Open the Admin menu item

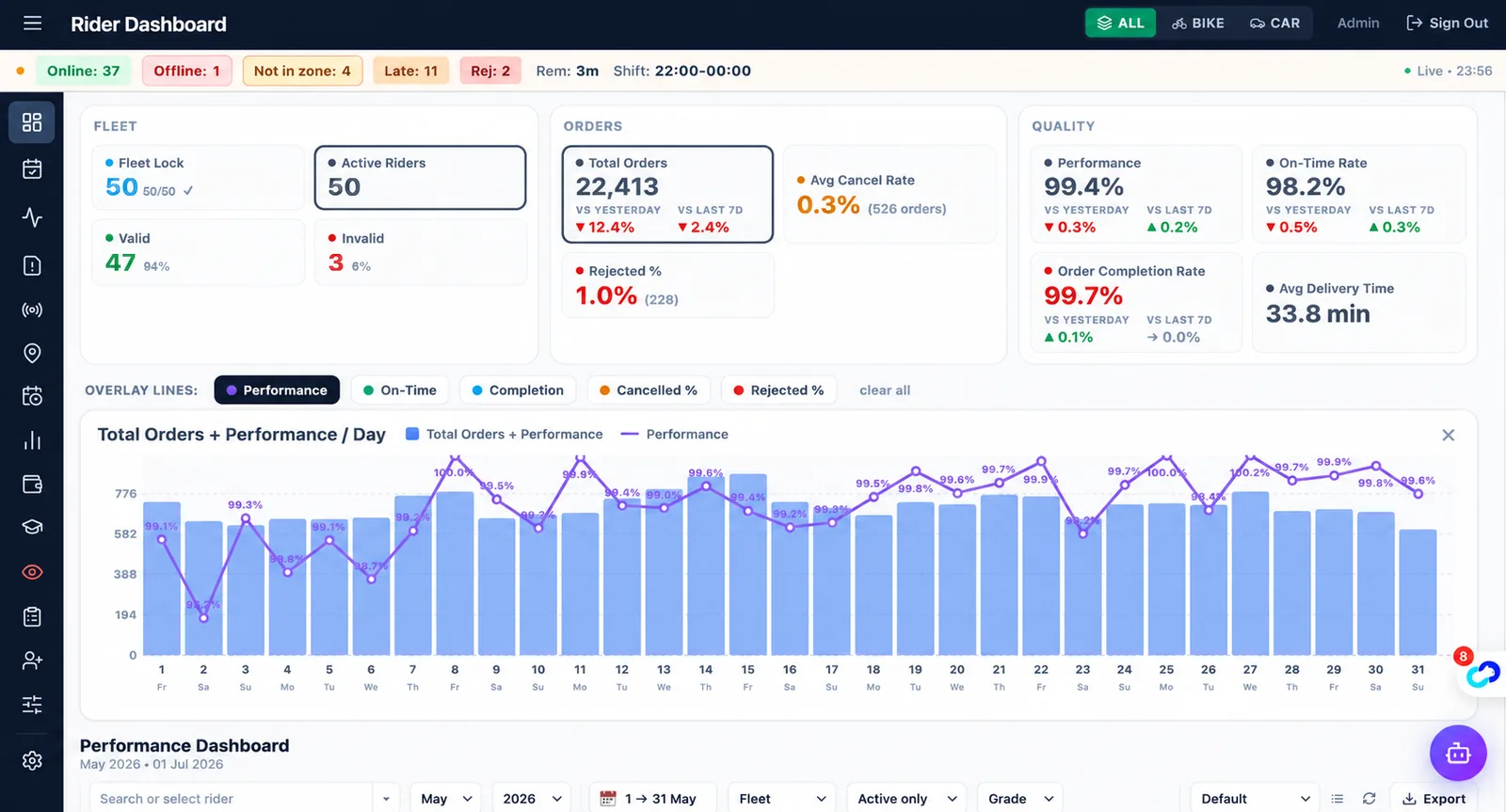1358,24
